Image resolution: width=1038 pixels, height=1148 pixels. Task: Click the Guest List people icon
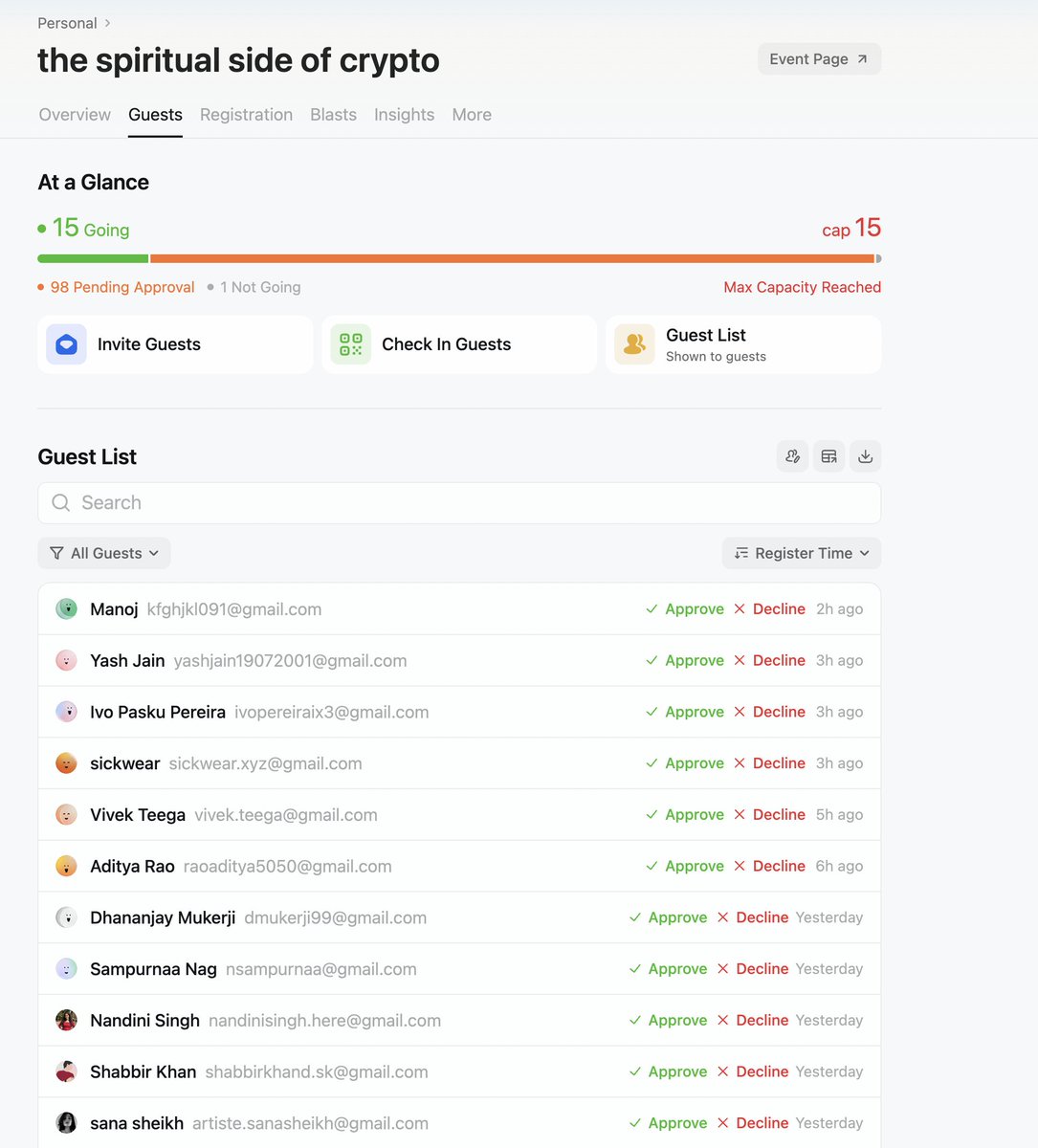634,344
